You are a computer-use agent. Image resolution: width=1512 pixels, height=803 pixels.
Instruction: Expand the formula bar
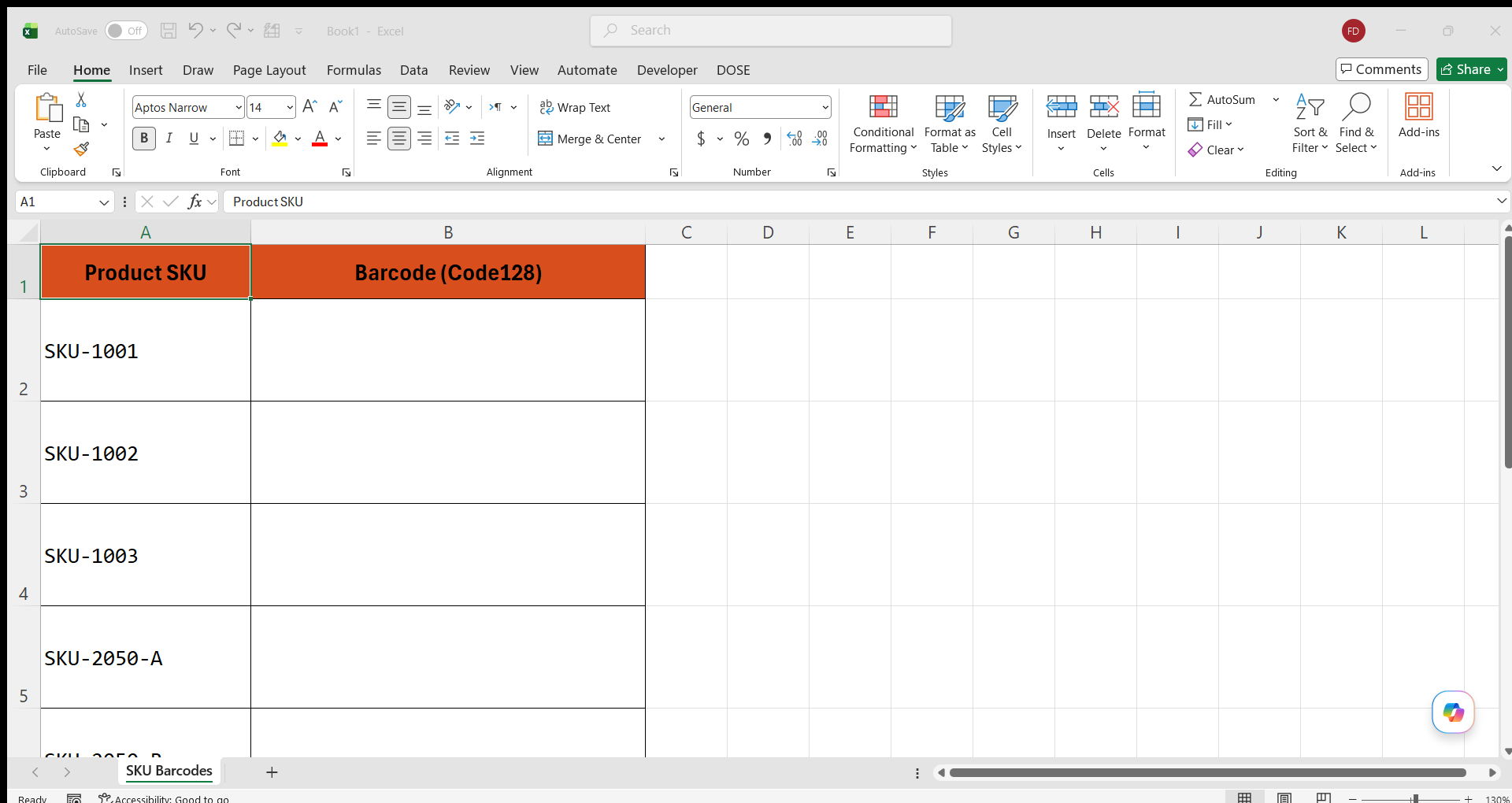tap(1501, 202)
